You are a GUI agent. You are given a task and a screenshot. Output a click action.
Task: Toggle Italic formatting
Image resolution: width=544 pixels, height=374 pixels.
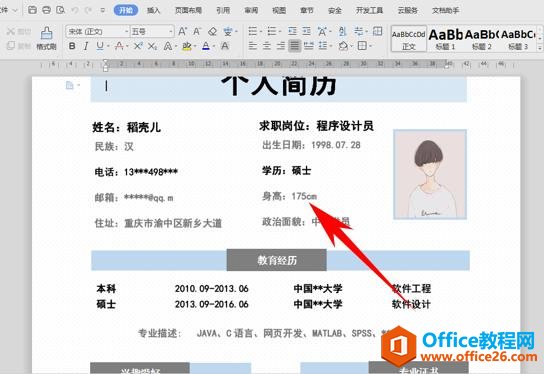pos(86,46)
